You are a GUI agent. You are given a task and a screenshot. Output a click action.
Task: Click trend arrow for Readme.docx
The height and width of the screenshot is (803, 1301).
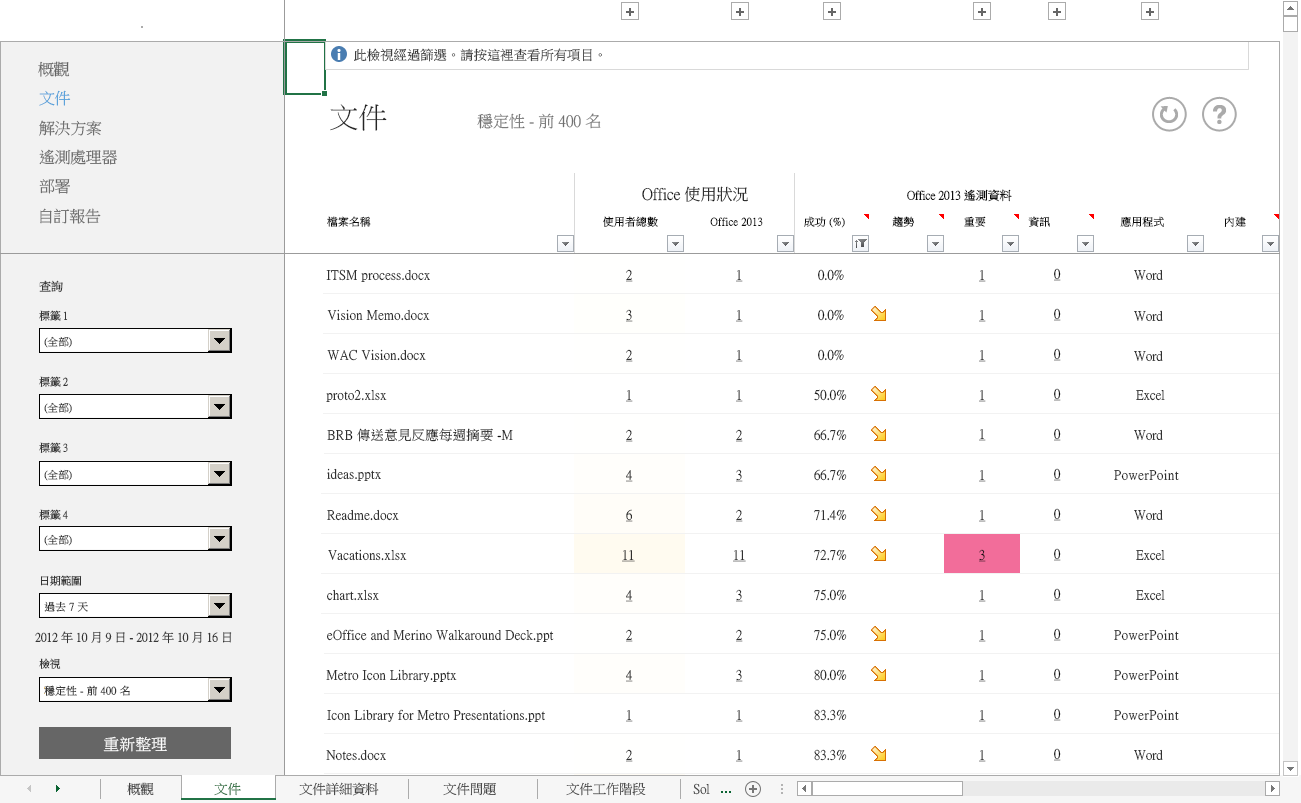coord(879,514)
